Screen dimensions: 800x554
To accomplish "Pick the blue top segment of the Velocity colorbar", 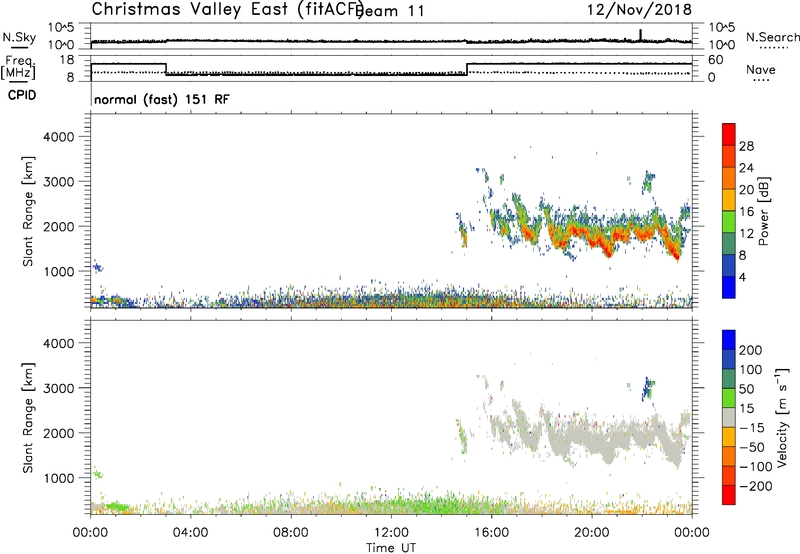I will 729,340.
